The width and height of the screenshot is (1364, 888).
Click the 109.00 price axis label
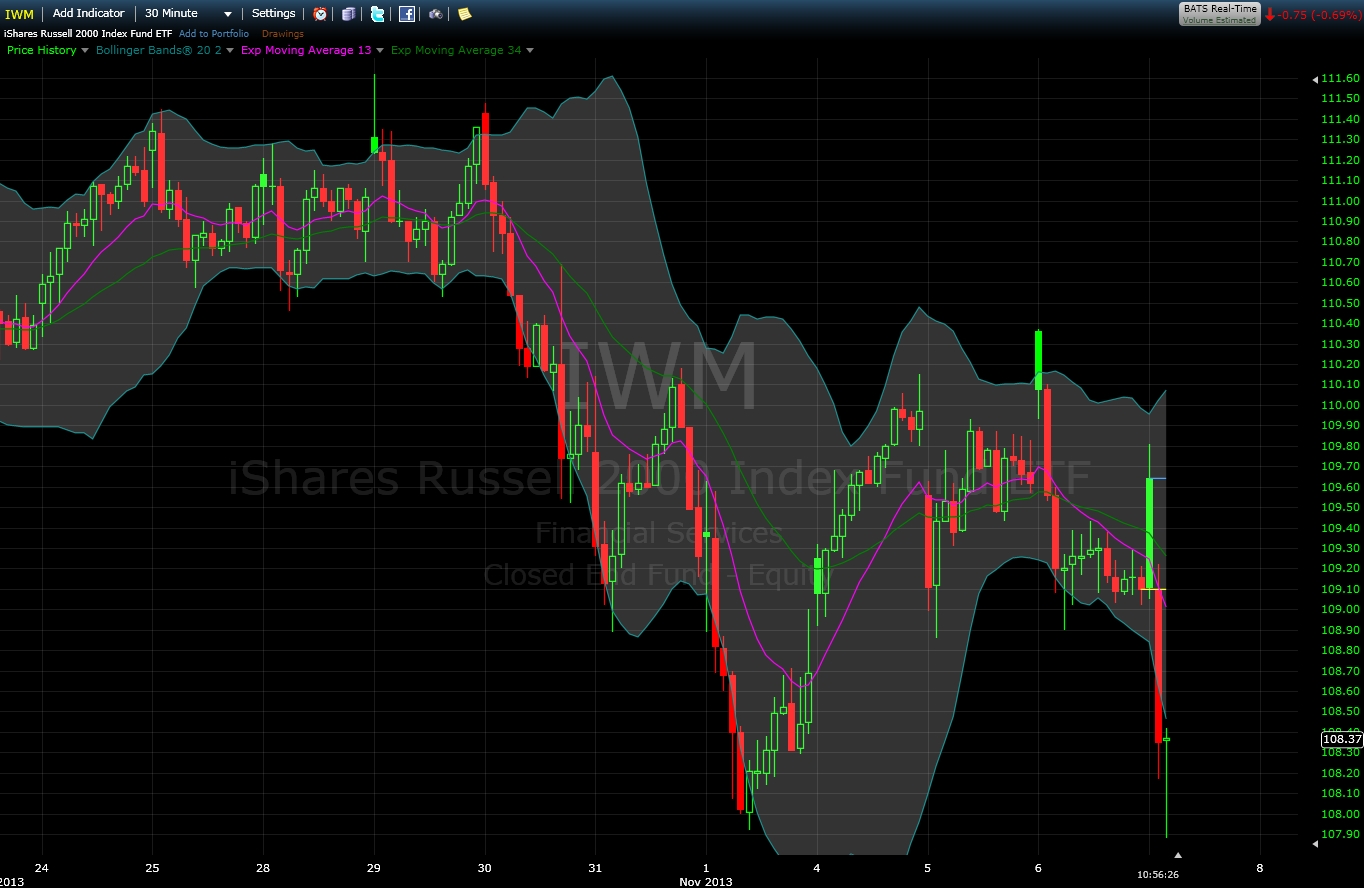1340,609
